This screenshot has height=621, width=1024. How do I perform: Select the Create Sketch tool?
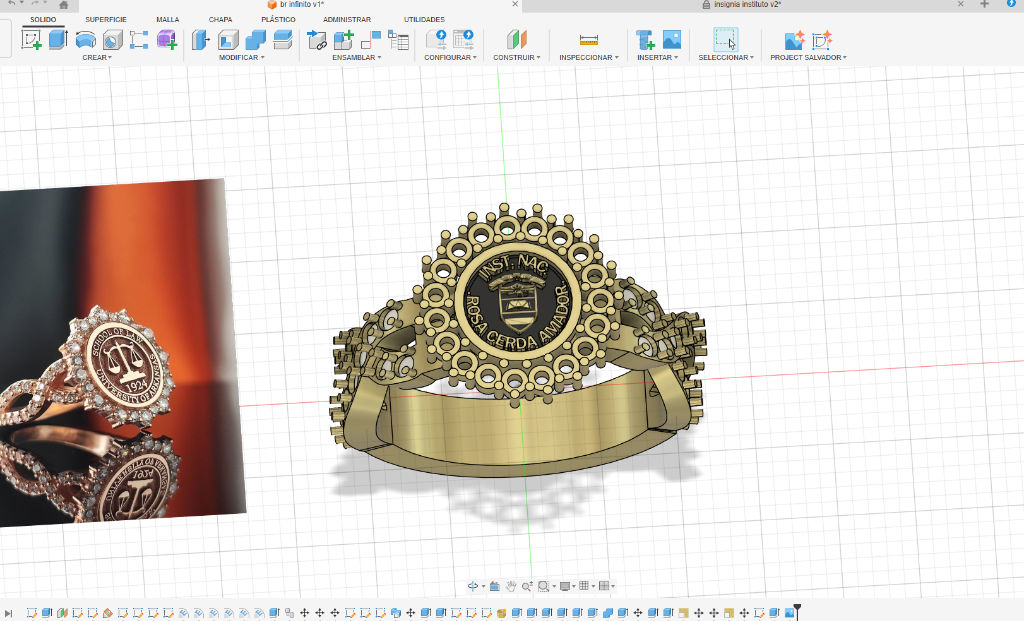tap(31, 40)
